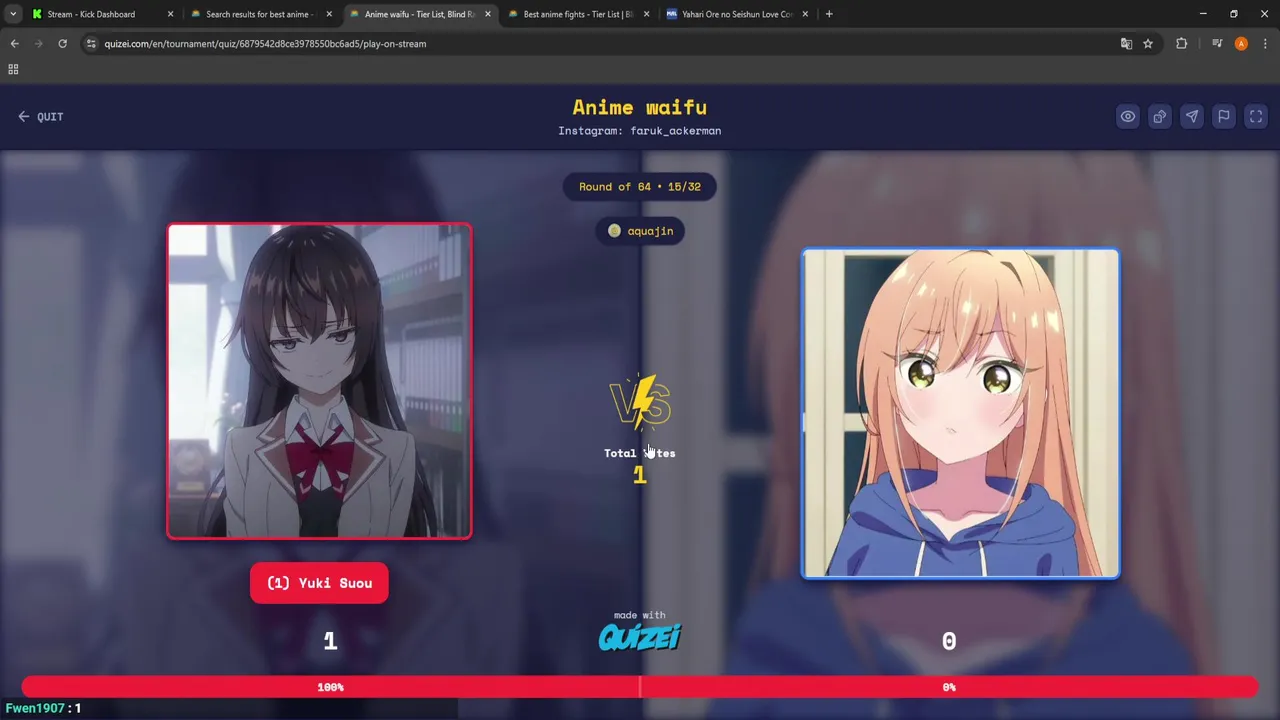Click the copy link icon
Viewport: 1280px width, 720px height.
(x=1159, y=116)
